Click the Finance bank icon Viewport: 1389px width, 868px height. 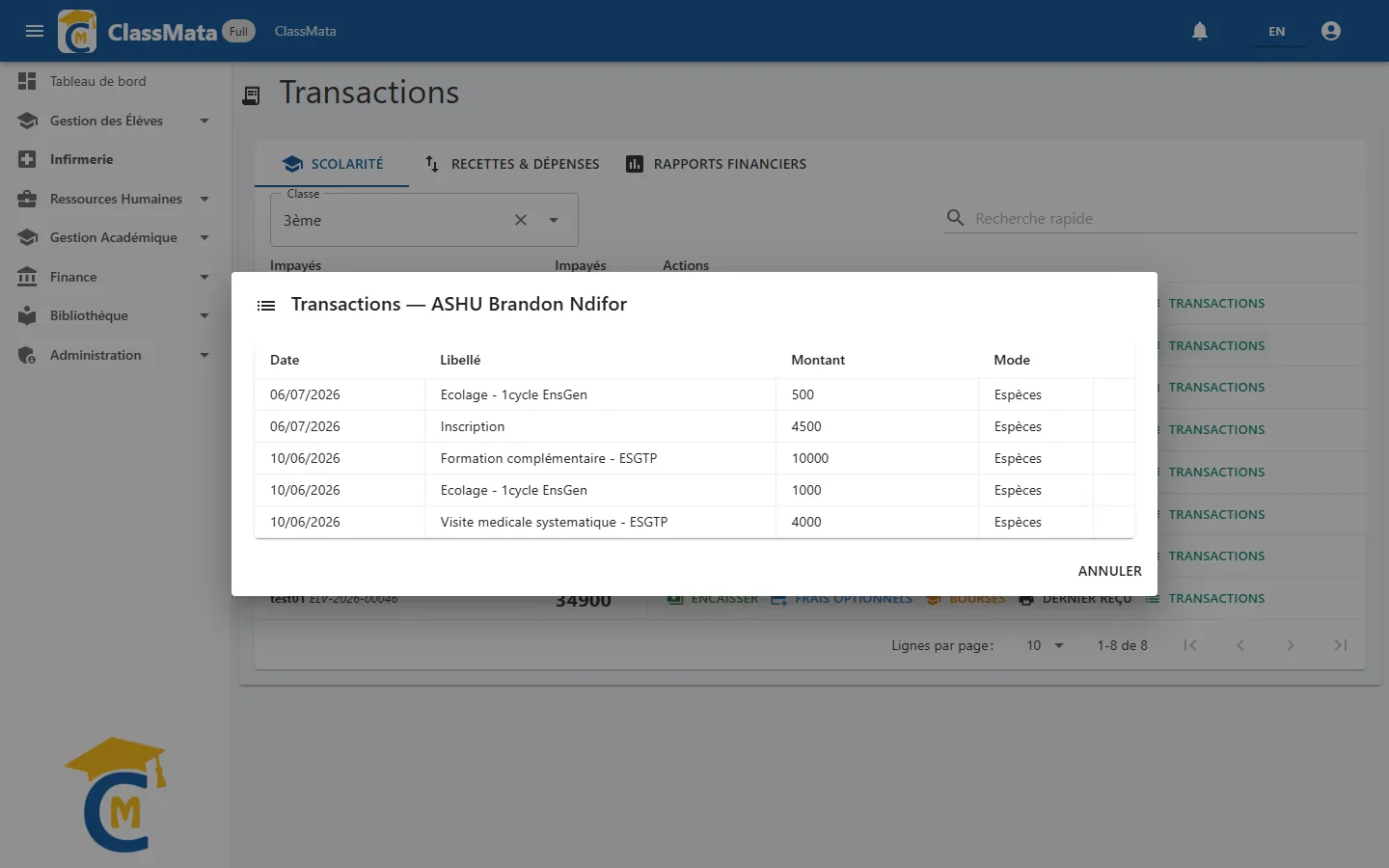tap(27, 277)
